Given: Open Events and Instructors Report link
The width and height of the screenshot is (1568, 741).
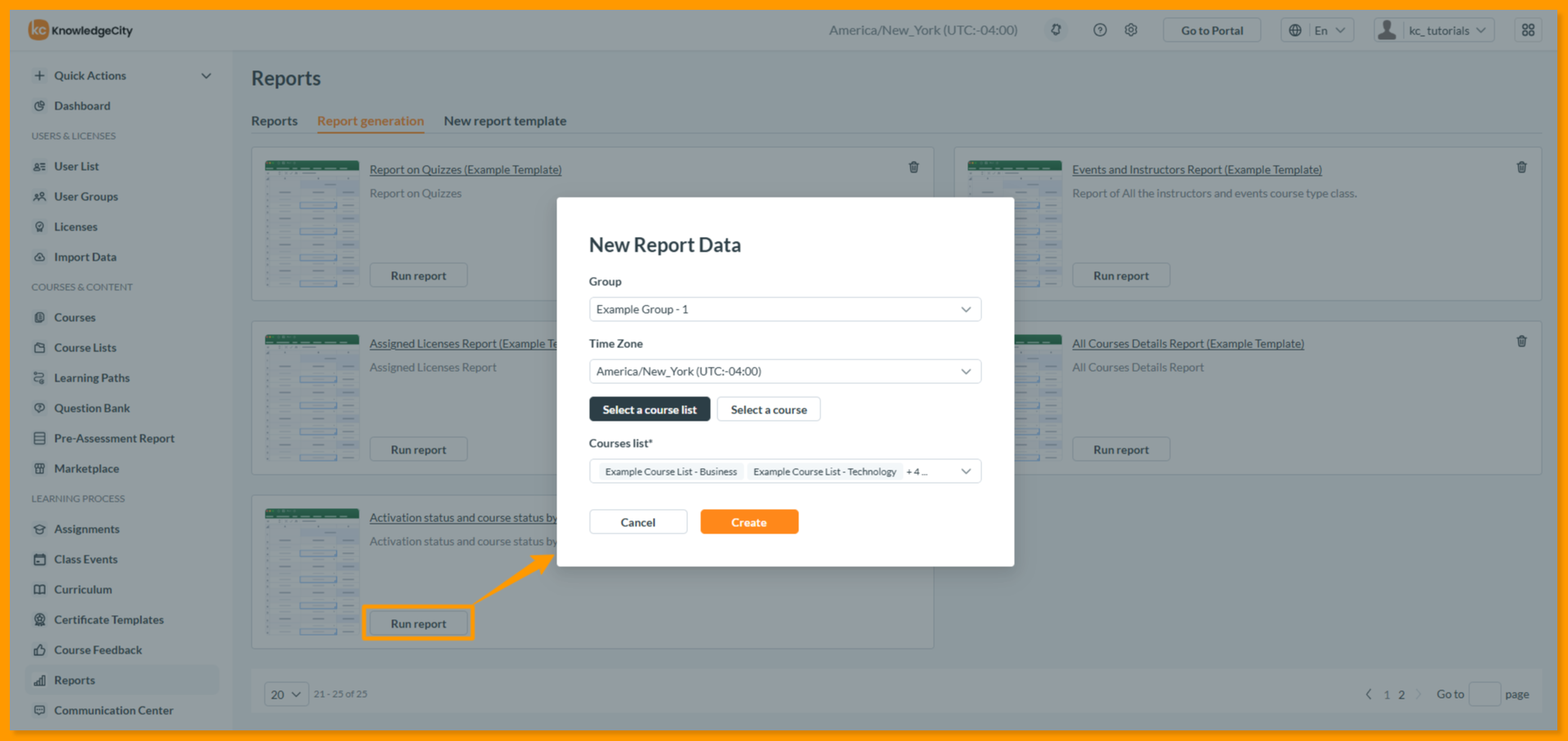Looking at the screenshot, I should pos(1197,169).
